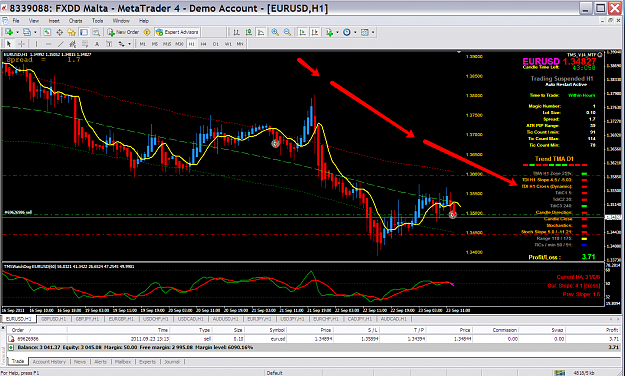Open the Tools menu
This screenshot has height=376, width=625.
click(98, 21)
